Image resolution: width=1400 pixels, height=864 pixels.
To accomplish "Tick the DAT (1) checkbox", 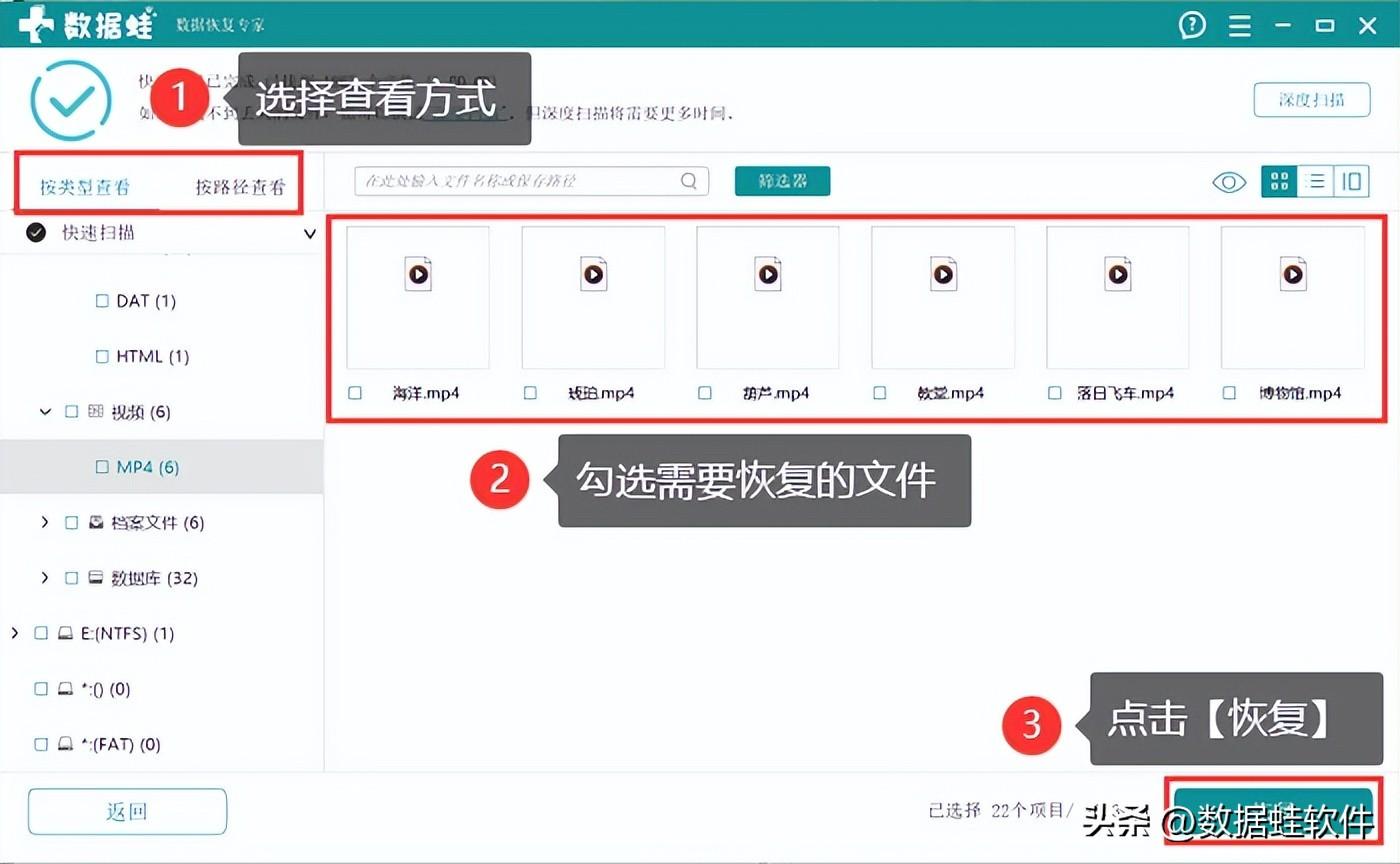I will pos(102,300).
